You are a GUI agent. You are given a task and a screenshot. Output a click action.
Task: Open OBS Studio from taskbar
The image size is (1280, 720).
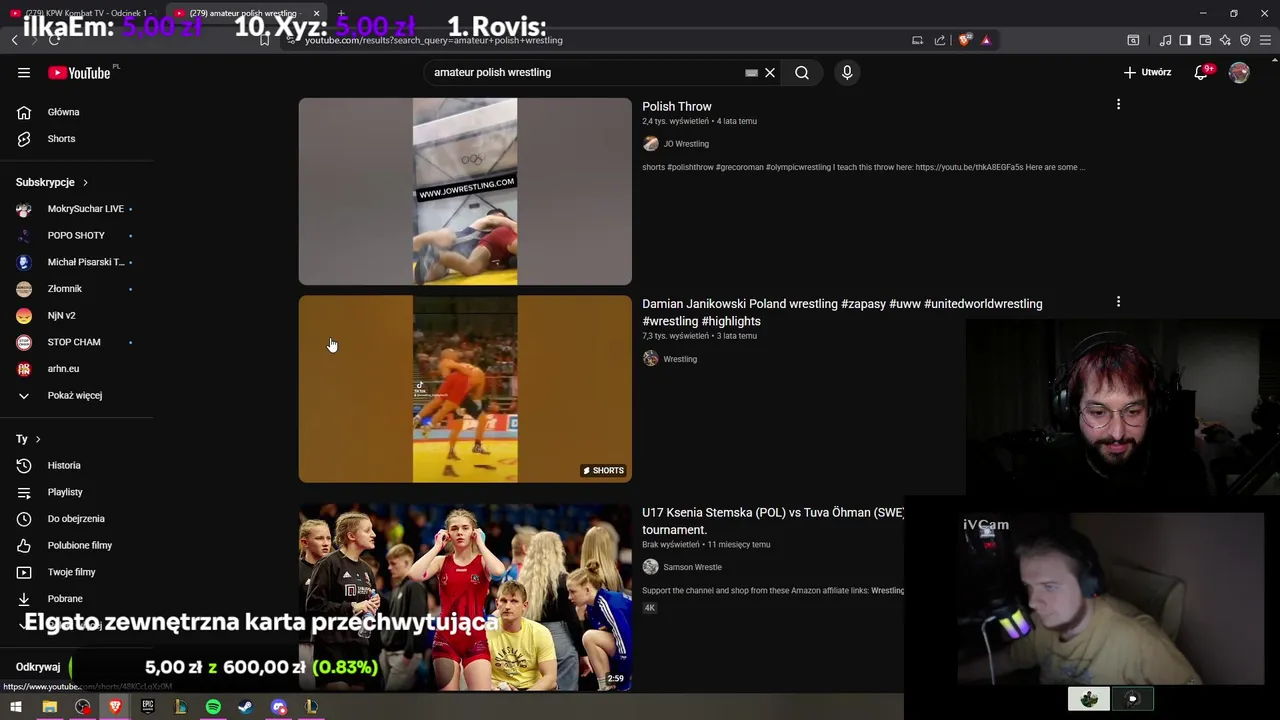pyautogui.click(x=83, y=707)
